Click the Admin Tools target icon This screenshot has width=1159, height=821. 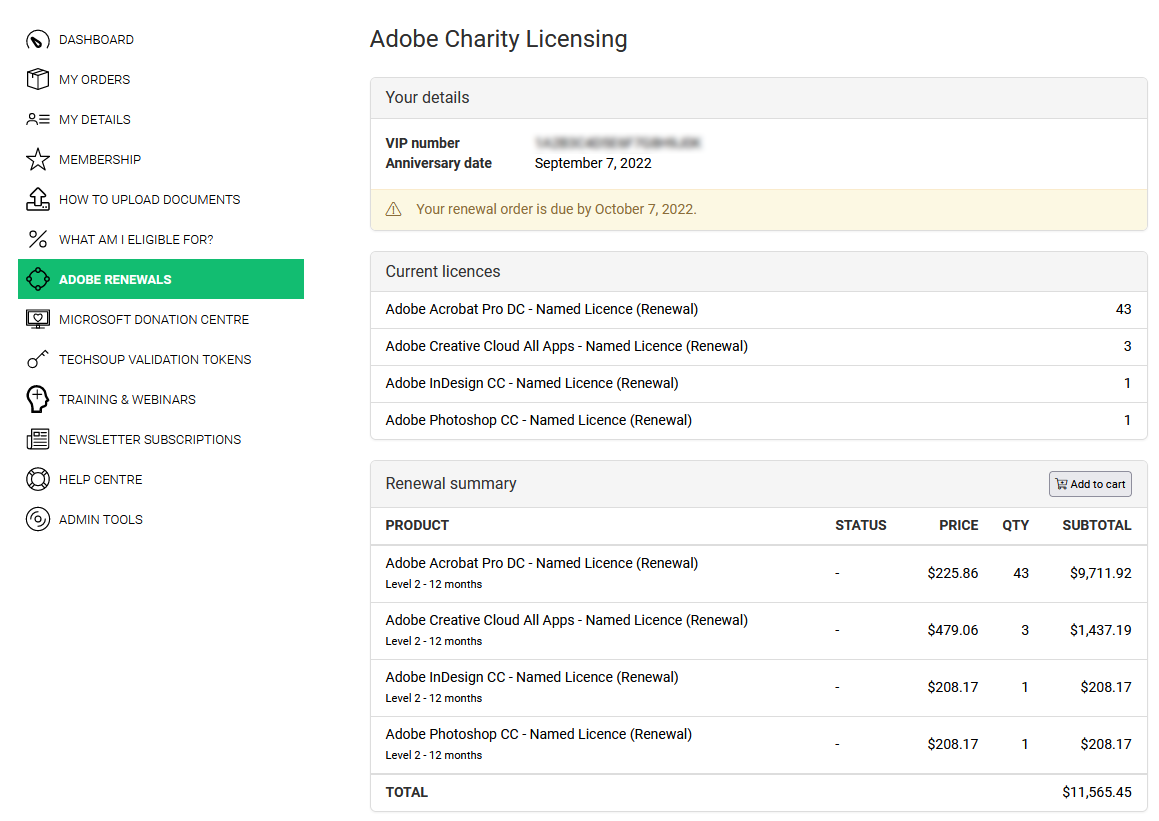tap(38, 519)
